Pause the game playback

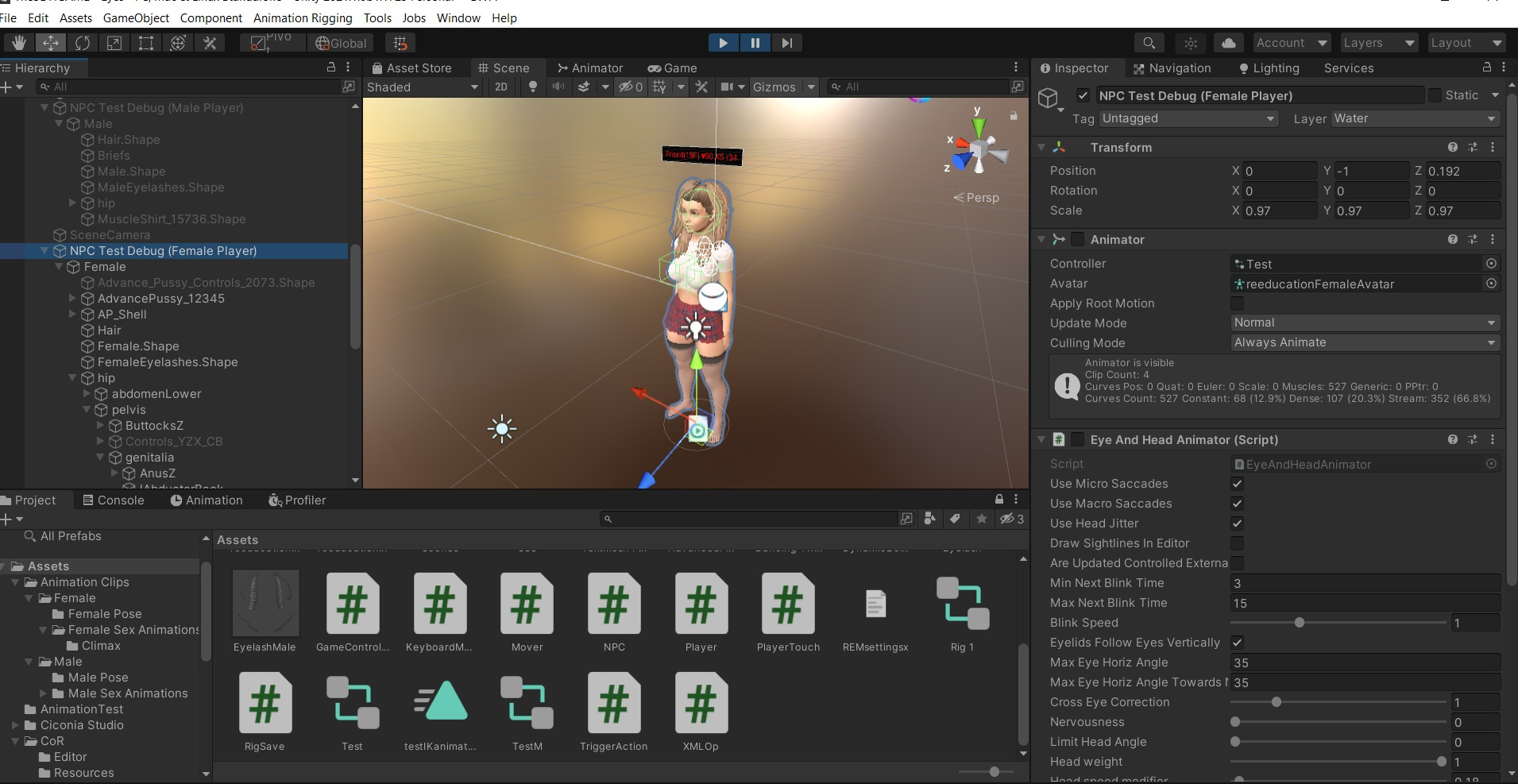coord(755,43)
